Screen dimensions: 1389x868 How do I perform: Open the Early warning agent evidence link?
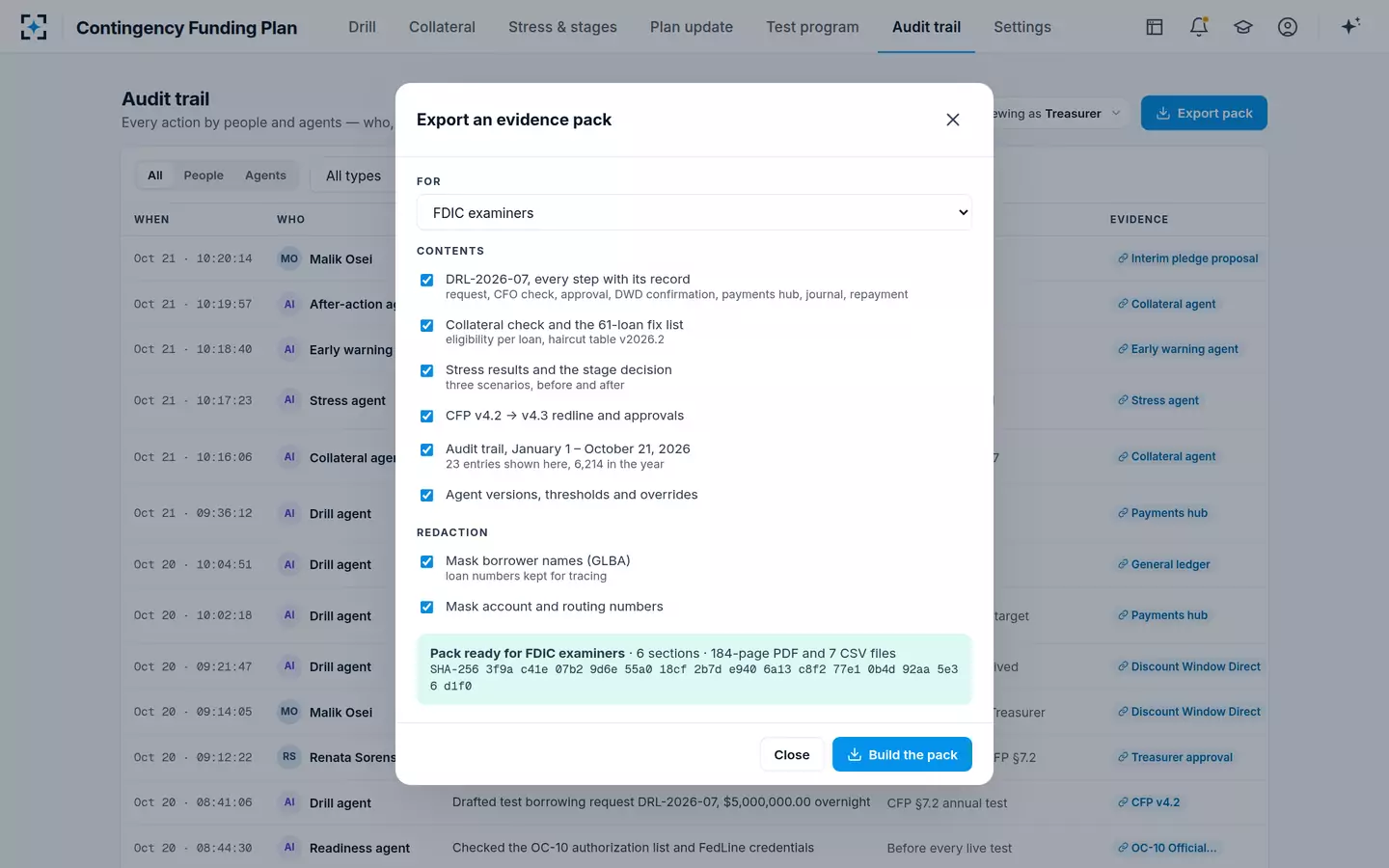click(1178, 349)
